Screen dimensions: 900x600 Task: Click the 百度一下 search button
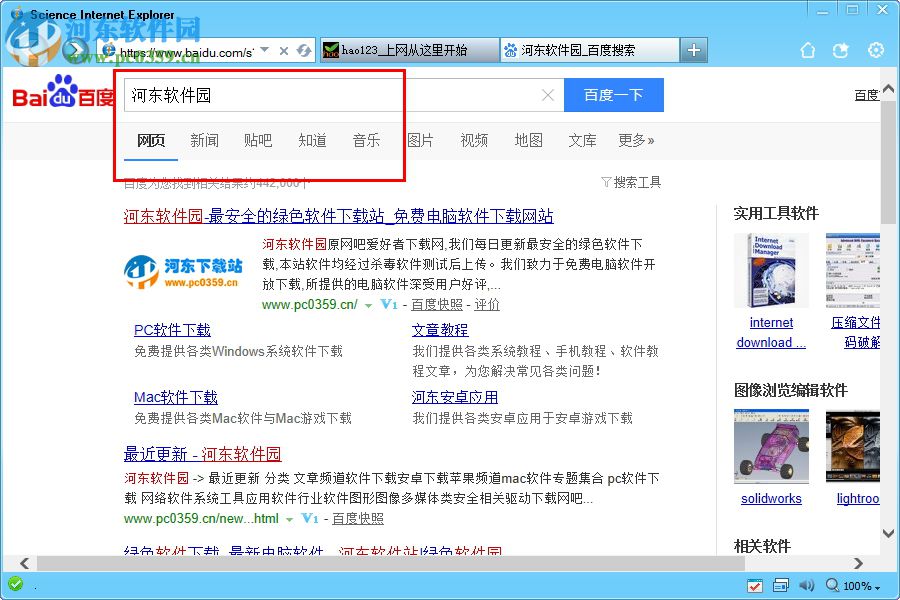(x=614, y=94)
